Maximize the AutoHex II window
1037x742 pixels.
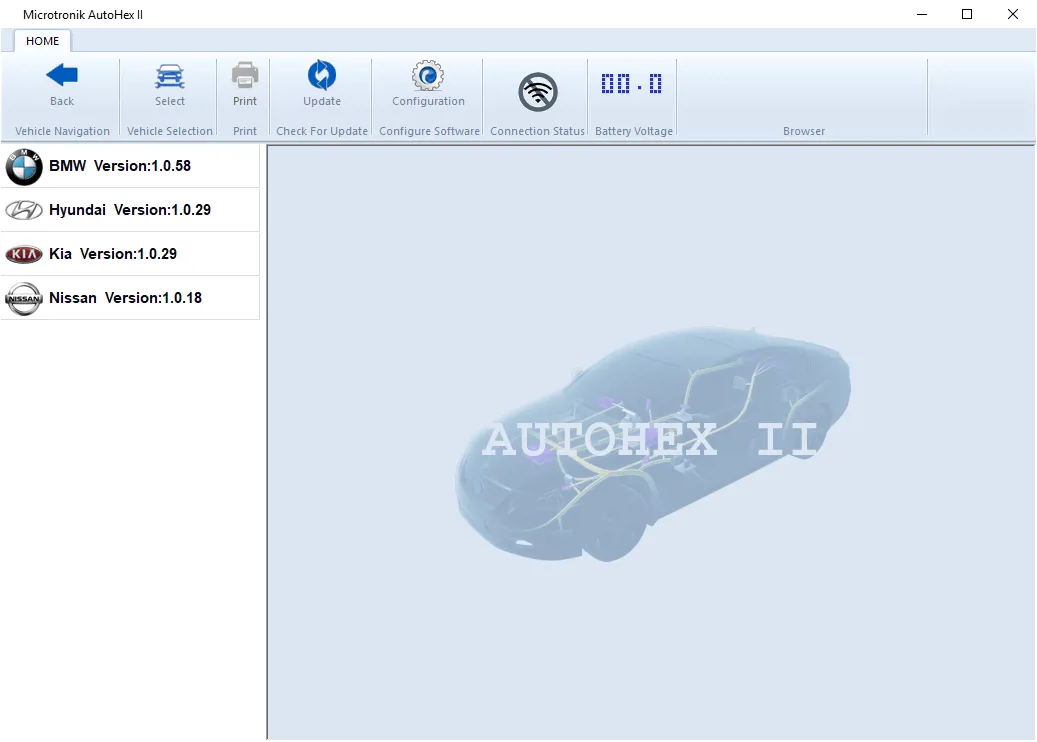(967, 15)
